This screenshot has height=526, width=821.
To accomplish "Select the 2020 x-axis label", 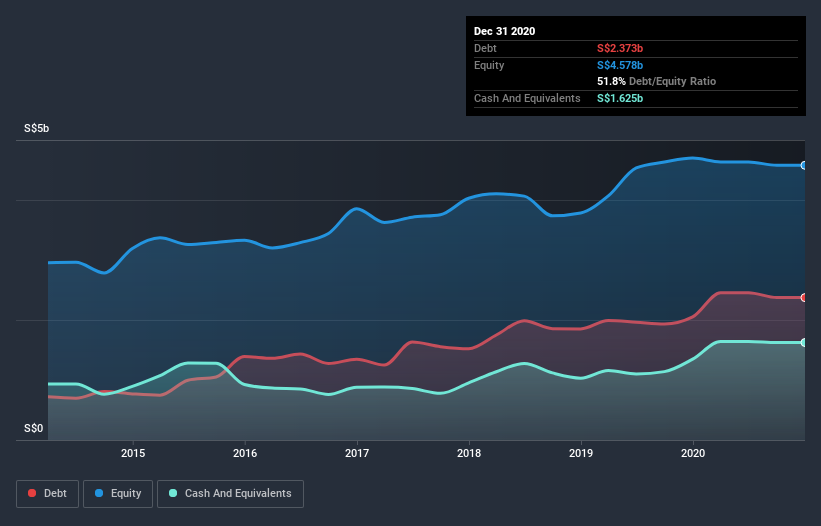I will coord(693,453).
